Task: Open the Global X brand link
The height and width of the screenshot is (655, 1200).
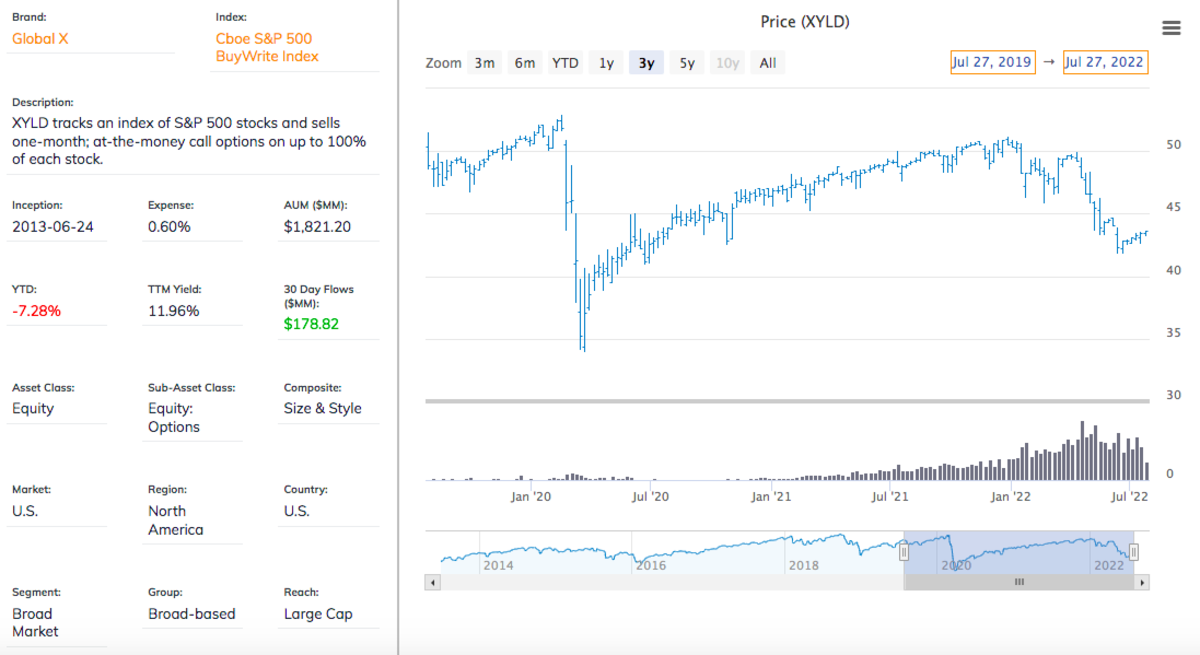Action: click(x=40, y=39)
